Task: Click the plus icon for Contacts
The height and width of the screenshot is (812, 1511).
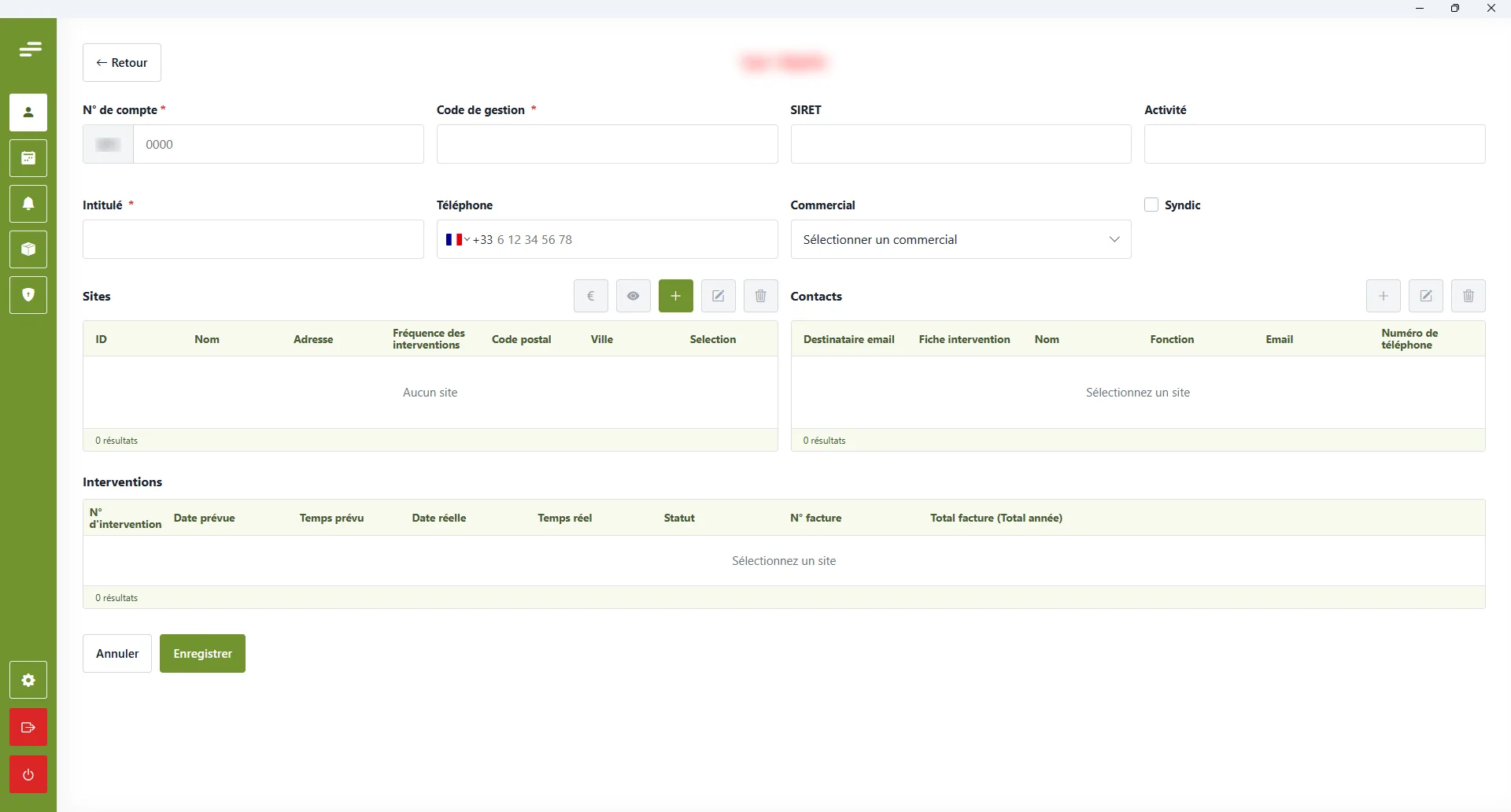Action: (x=1384, y=296)
